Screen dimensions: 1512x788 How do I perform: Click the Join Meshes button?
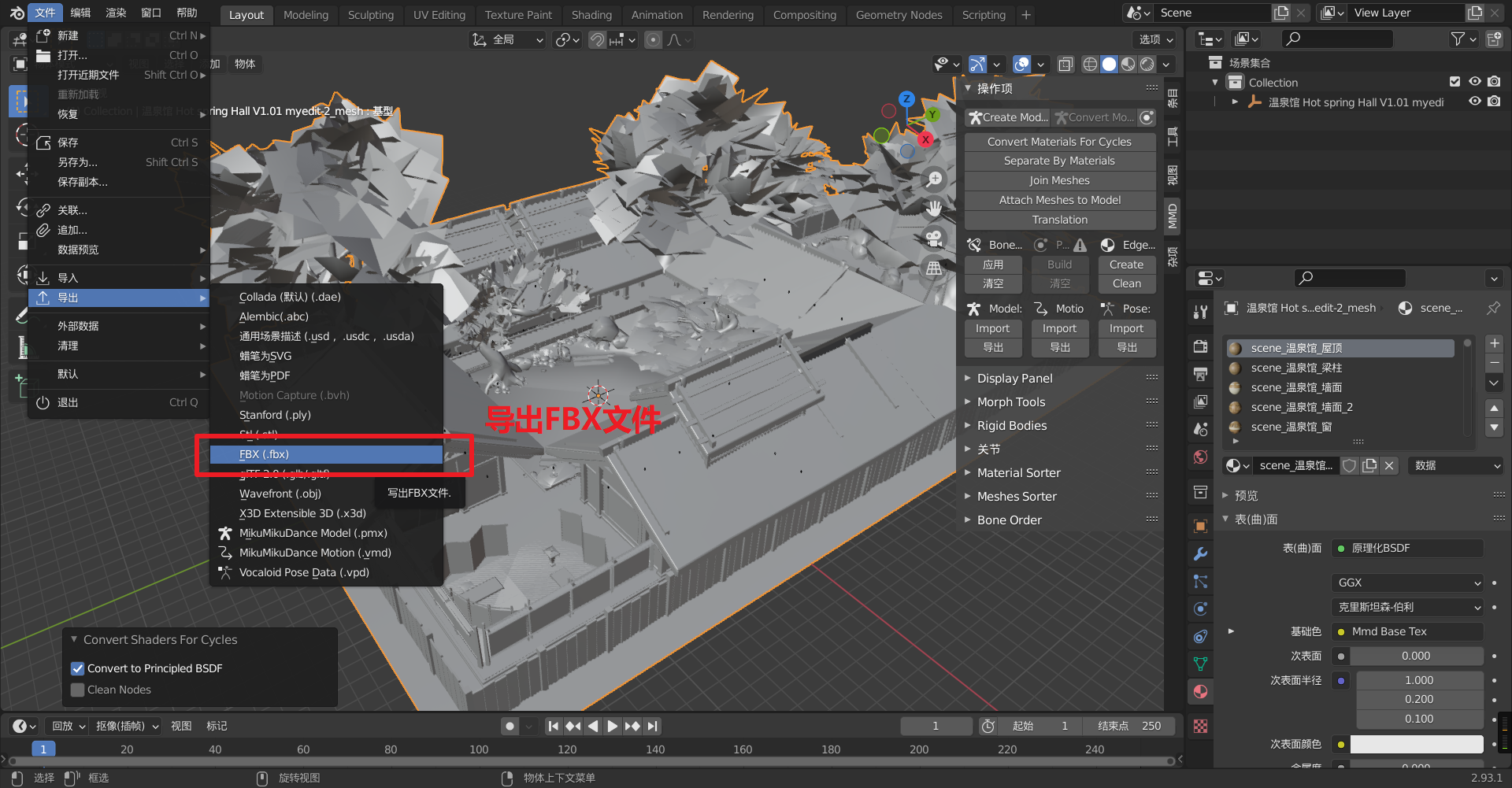[1059, 180]
